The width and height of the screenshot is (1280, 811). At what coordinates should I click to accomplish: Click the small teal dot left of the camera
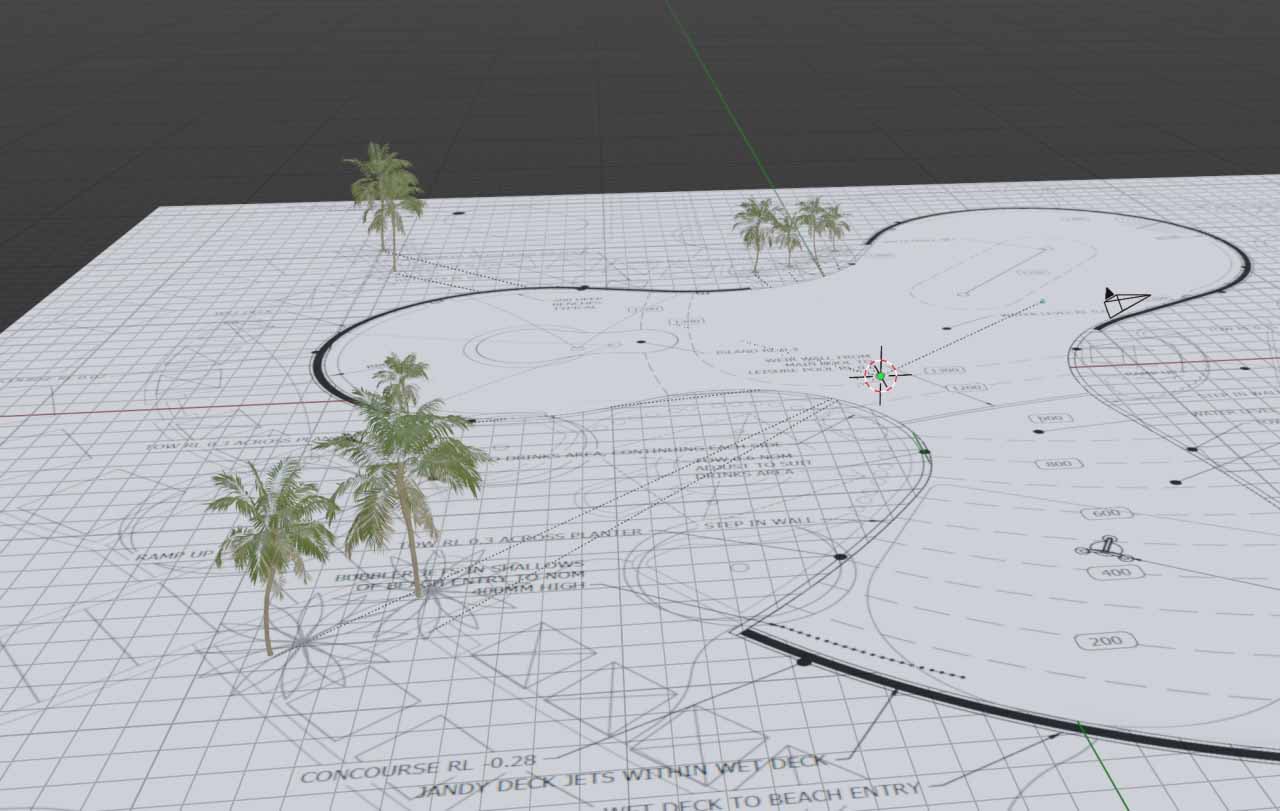tap(1042, 300)
